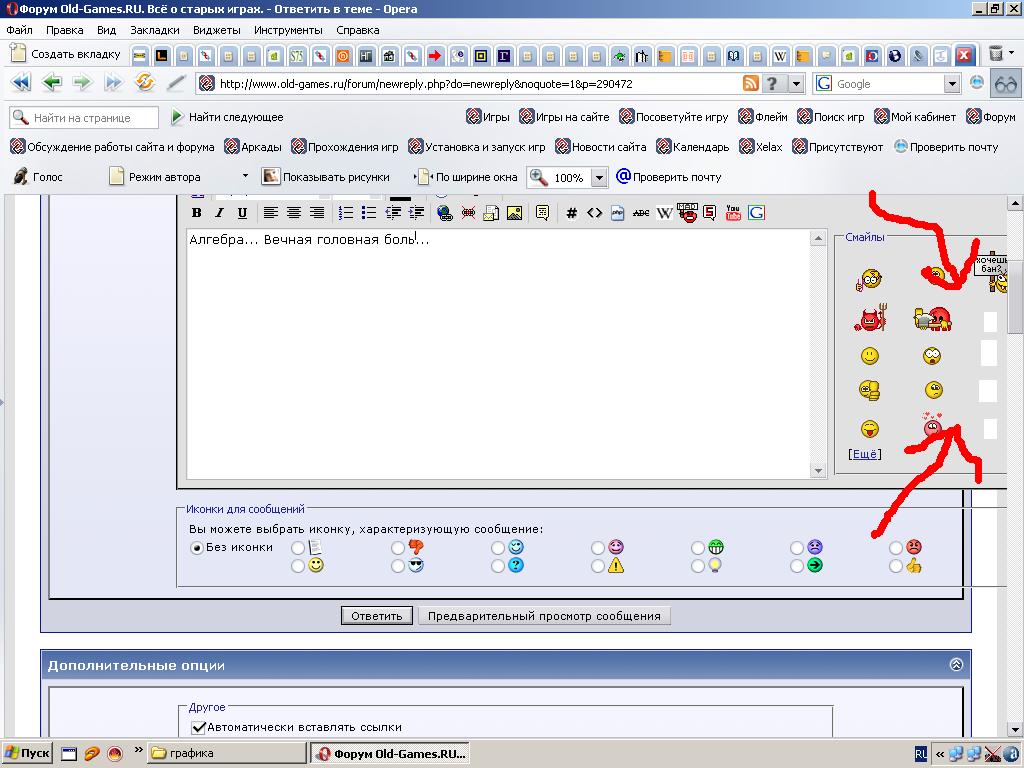This screenshot has height=768, width=1024.
Task: Open the 'Инструменты' menu
Action: coord(288,30)
